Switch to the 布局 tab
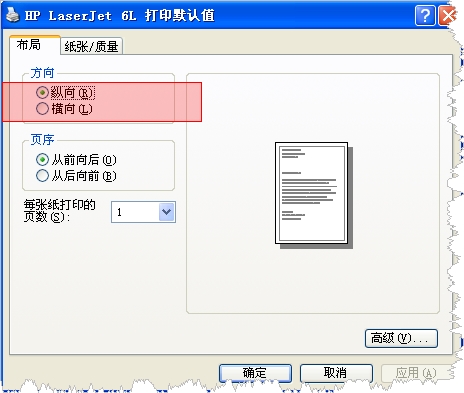This screenshot has height=393, width=464. pyautogui.click(x=29, y=45)
